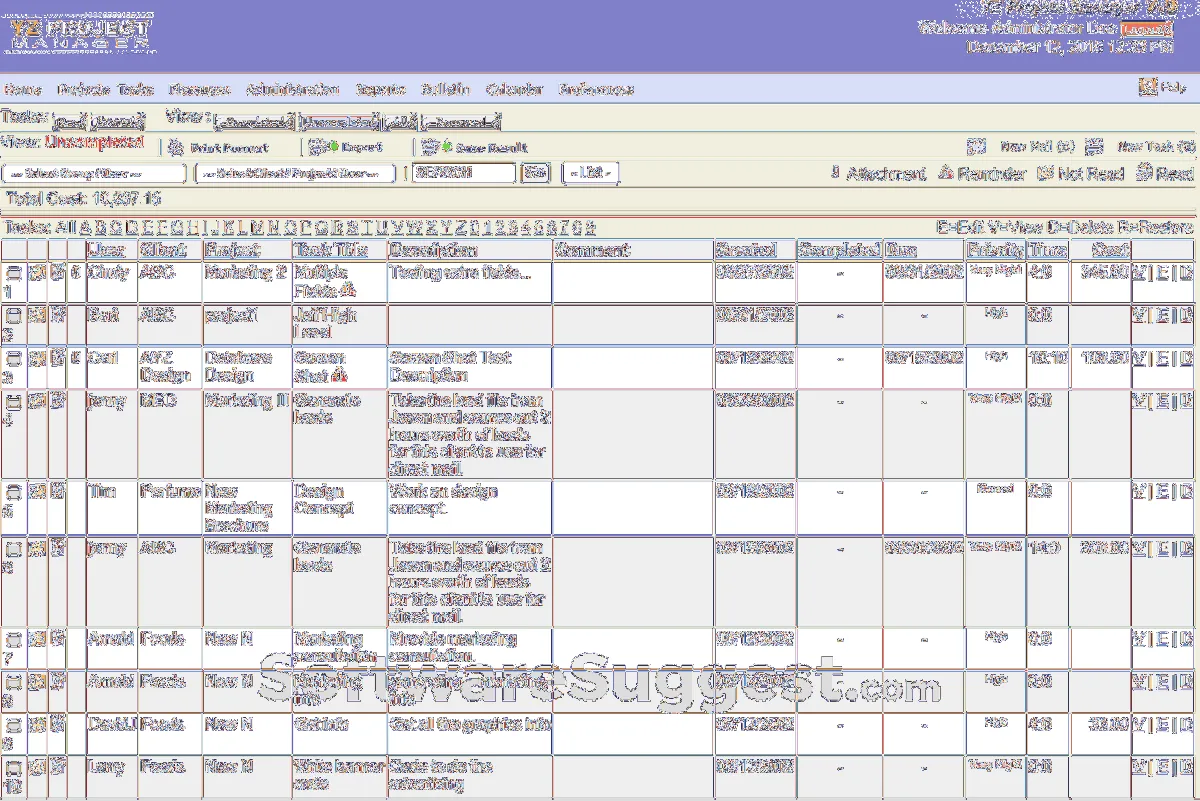The height and width of the screenshot is (801, 1200).
Task: Click the New Task icon
Action: coord(1094,147)
